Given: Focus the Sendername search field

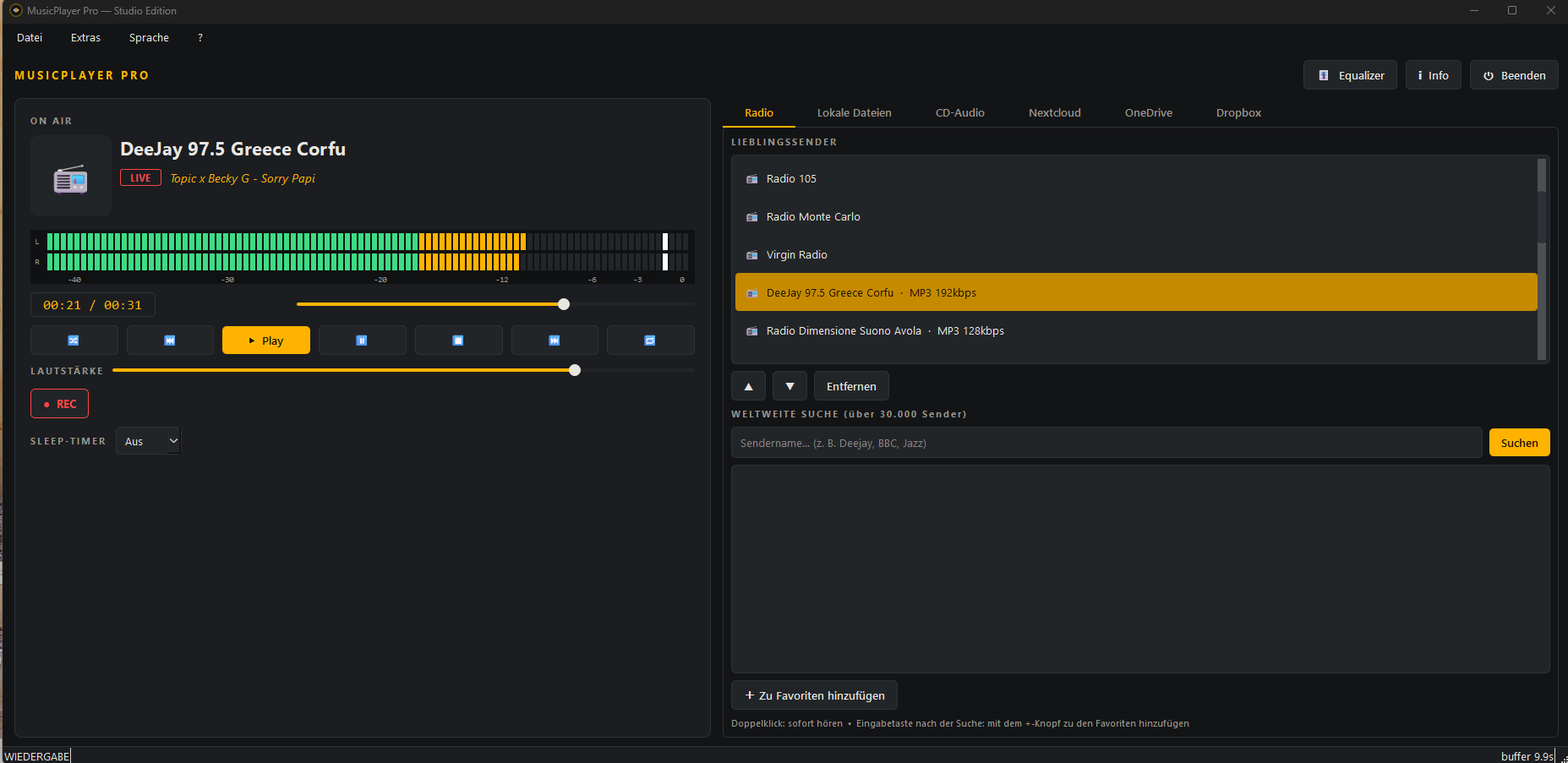Looking at the screenshot, I should tap(1106, 443).
